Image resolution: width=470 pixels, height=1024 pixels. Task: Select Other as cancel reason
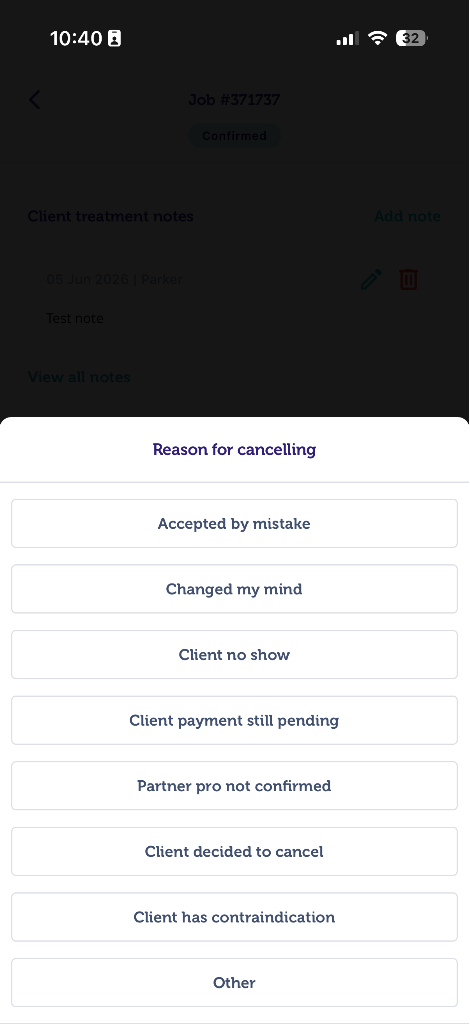coord(234,983)
